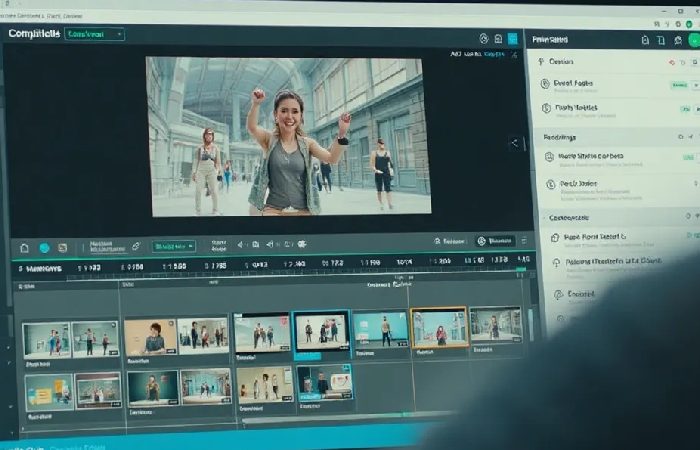The width and height of the screenshot is (700, 450).
Task: Click the cyan text label above the preview
Action: click(x=494, y=54)
